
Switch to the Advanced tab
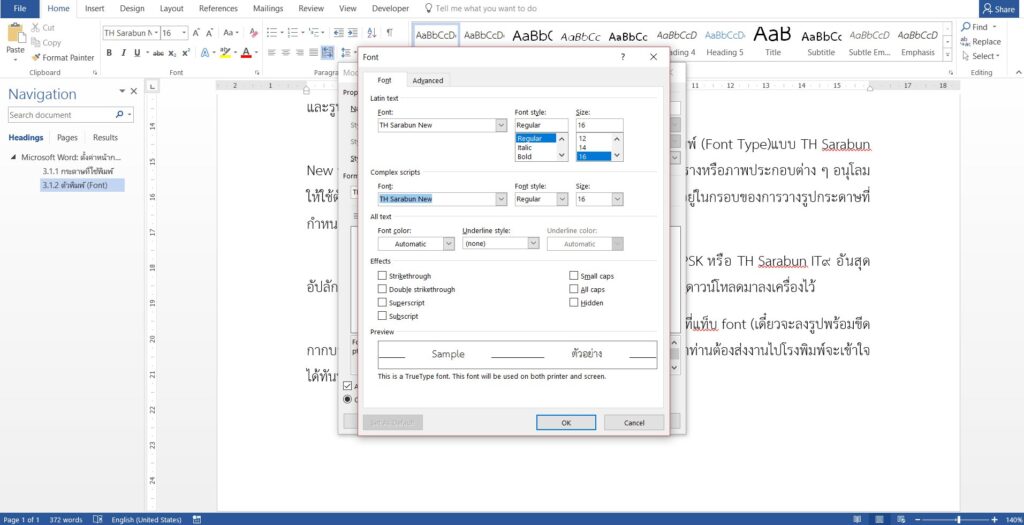428,80
